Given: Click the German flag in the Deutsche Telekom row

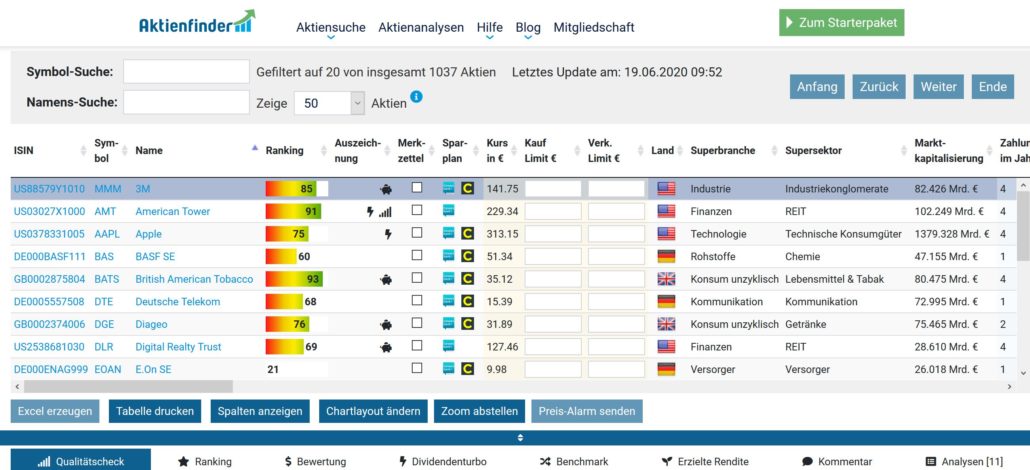Looking at the screenshot, I should point(666,302).
